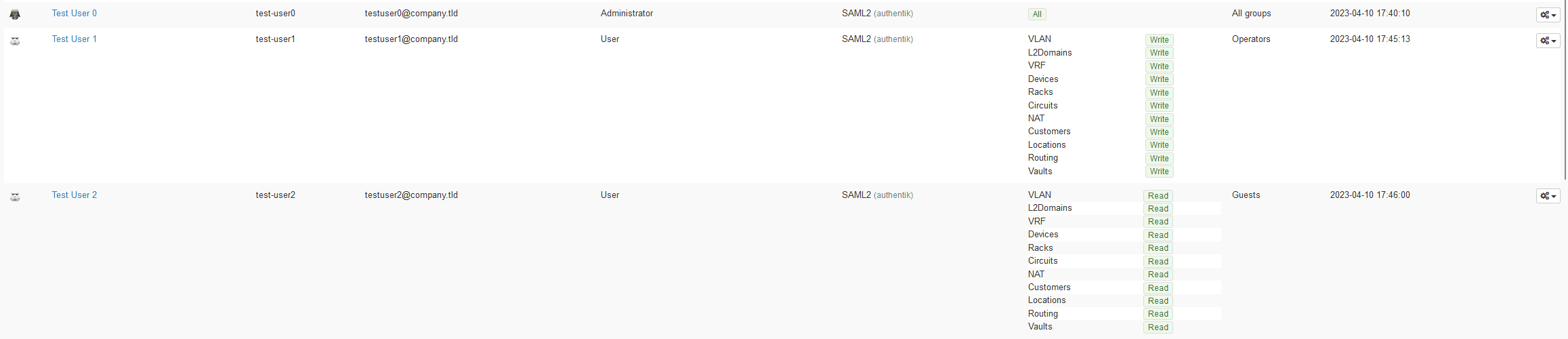Image resolution: width=1568 pixels, height=339 pixels.
Task: Click the Read badge for Routing
Action: point(1158,314)
